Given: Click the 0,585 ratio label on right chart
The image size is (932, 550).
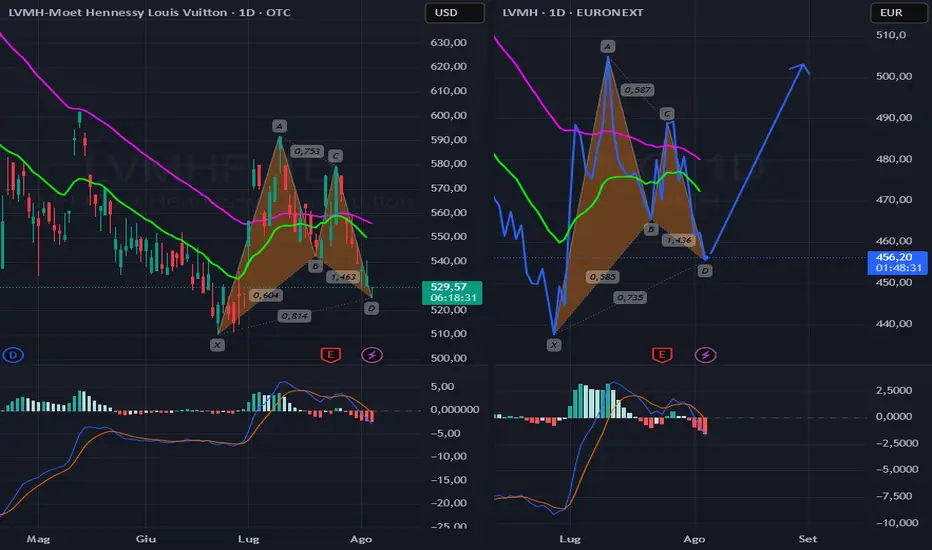Looking at the screenshot, I should [602, 276].
